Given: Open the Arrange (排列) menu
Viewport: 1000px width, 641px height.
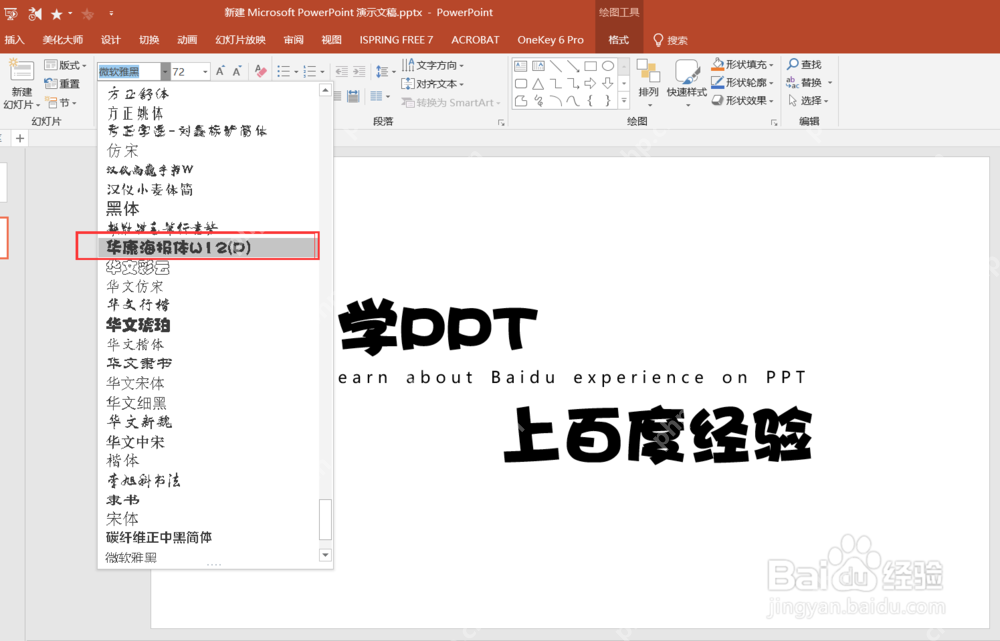Looking at the screenshot, I should coord(649,82).
